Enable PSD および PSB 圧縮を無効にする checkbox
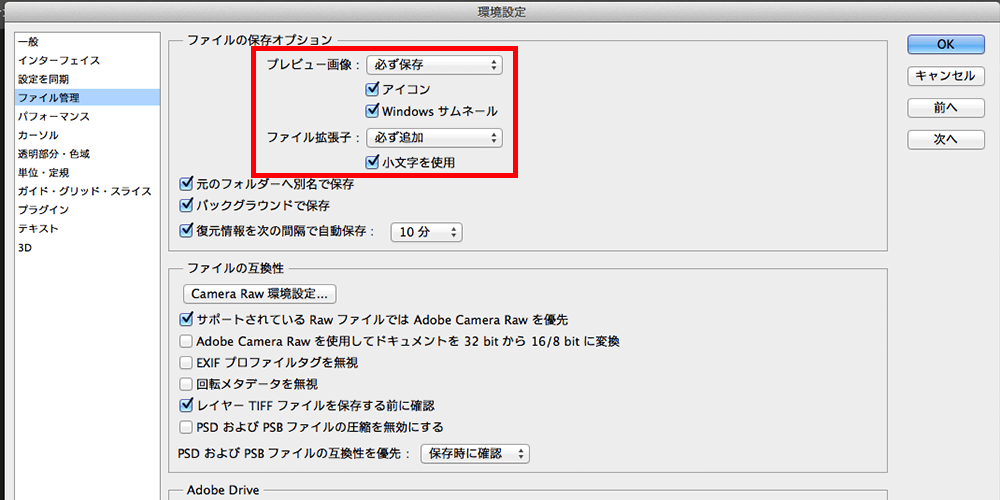This screenshot has height=500, width=1000. click(186, 426)
